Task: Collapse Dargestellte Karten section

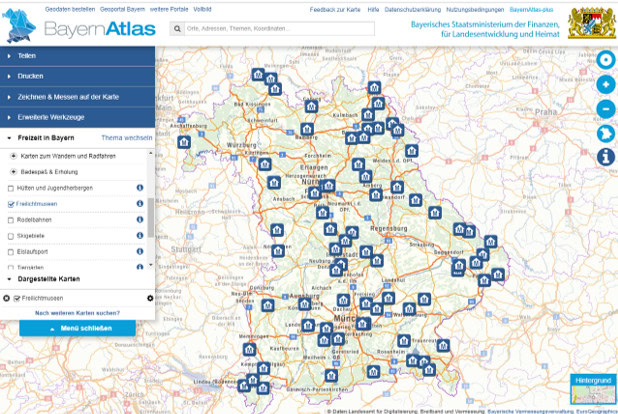Action: point(48,279)
